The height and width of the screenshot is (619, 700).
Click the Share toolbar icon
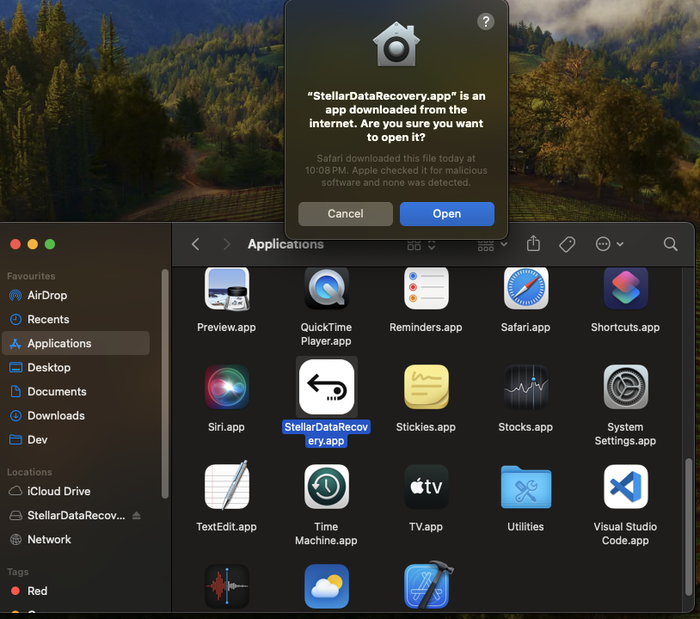click(x=533, y=244)
